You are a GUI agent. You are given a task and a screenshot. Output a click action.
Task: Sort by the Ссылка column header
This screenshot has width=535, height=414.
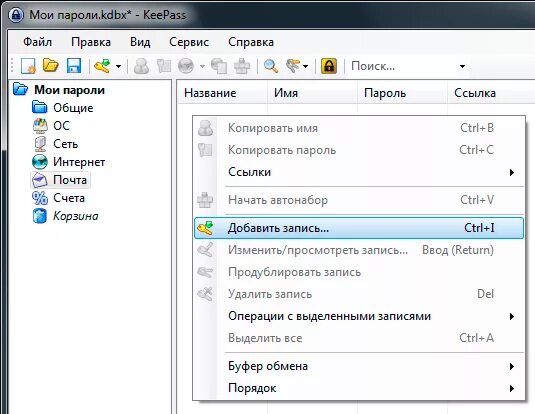pyautogui.click(x=491, y=93)
